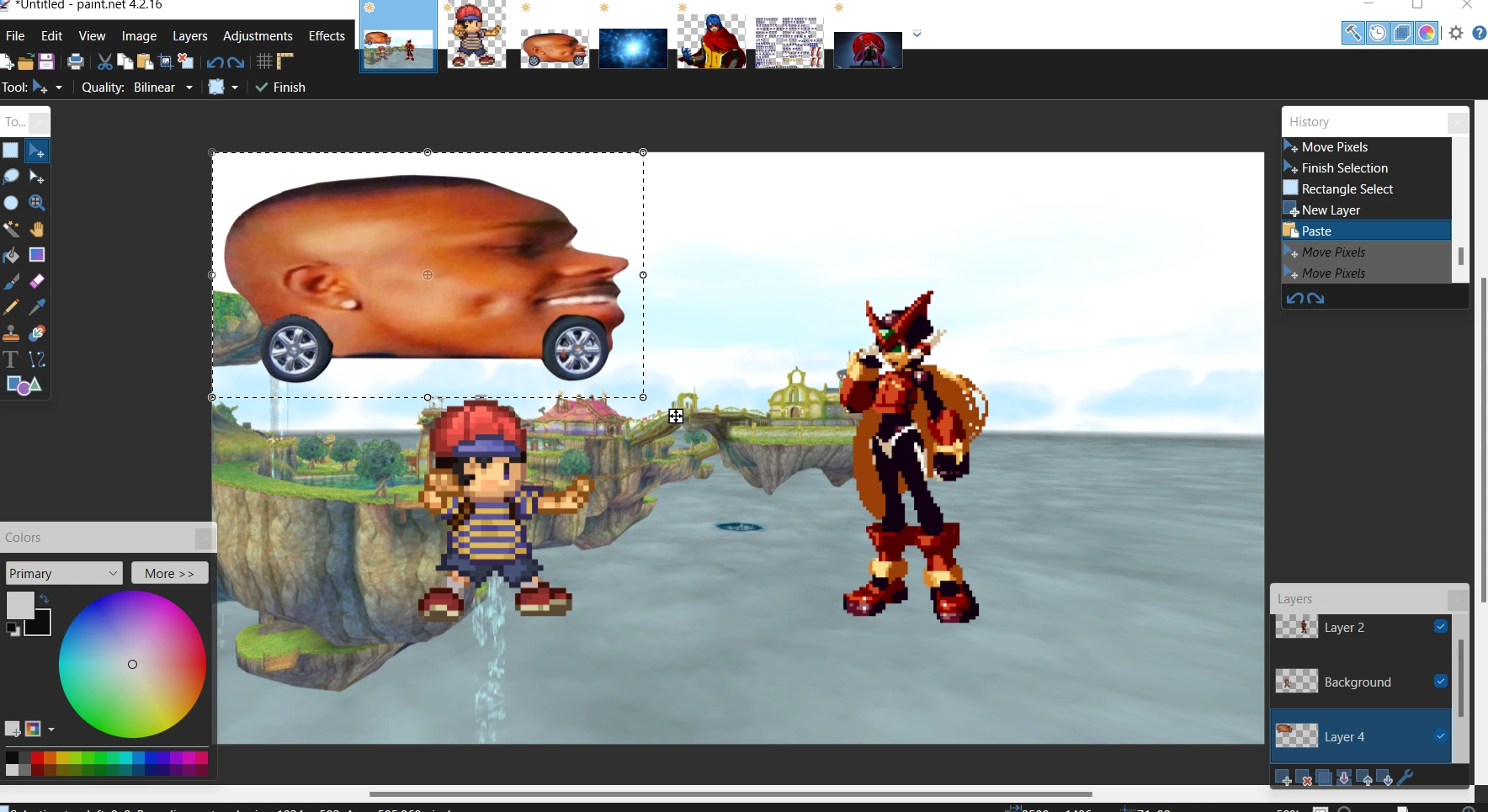Screen dimensions: 1488x812
Task: Merge the layer down
Action: tap(1345, 778)
